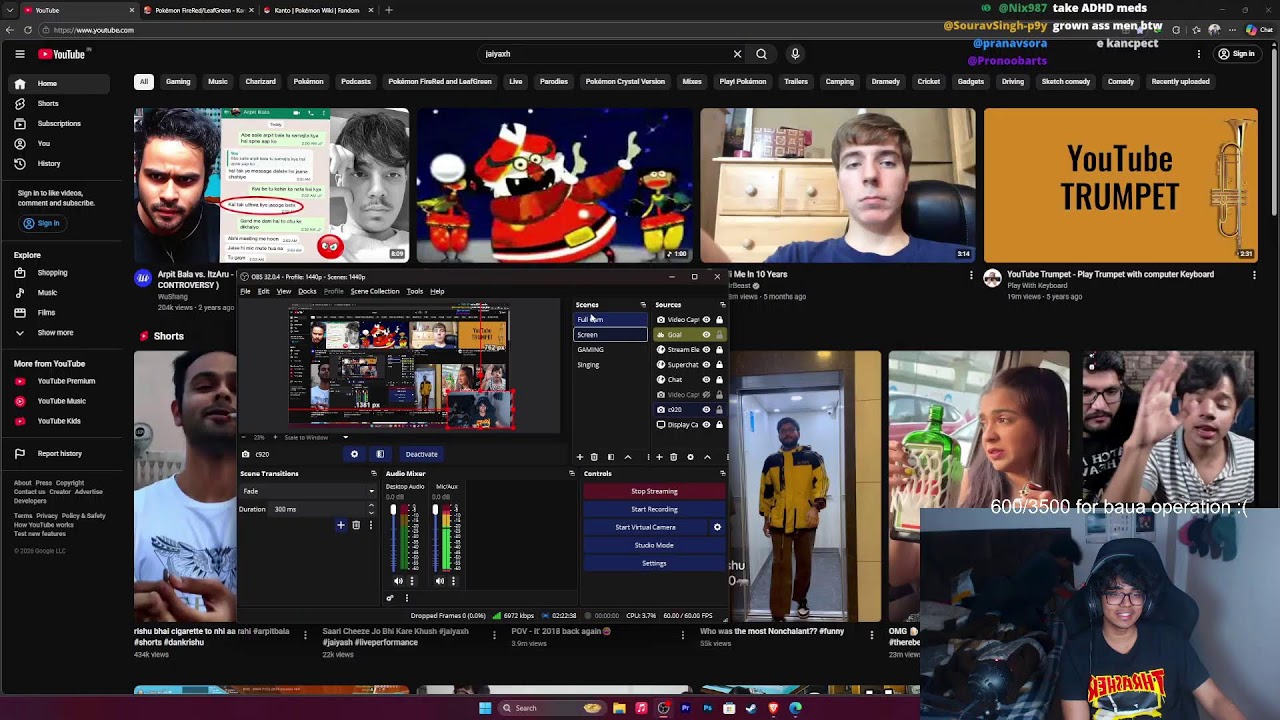The image size is (1280, 720).
Task: Open Windows Start menu
Action: (485, 708)
